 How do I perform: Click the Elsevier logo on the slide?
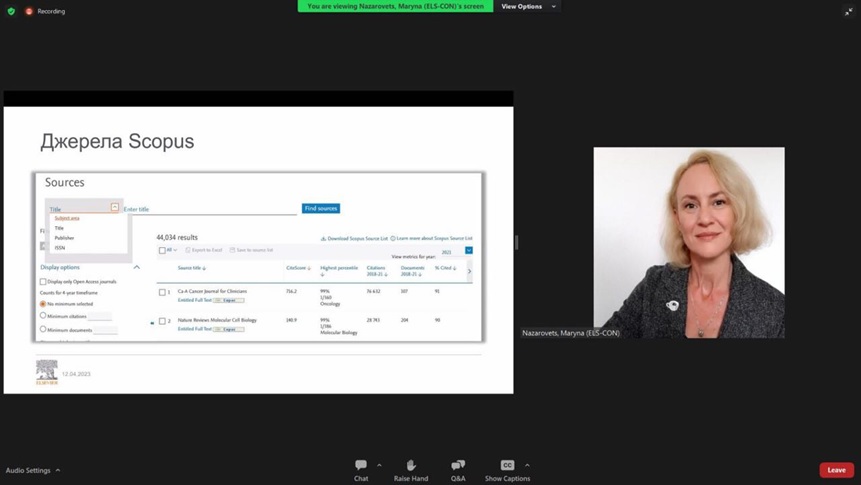(x=47, y=372)
